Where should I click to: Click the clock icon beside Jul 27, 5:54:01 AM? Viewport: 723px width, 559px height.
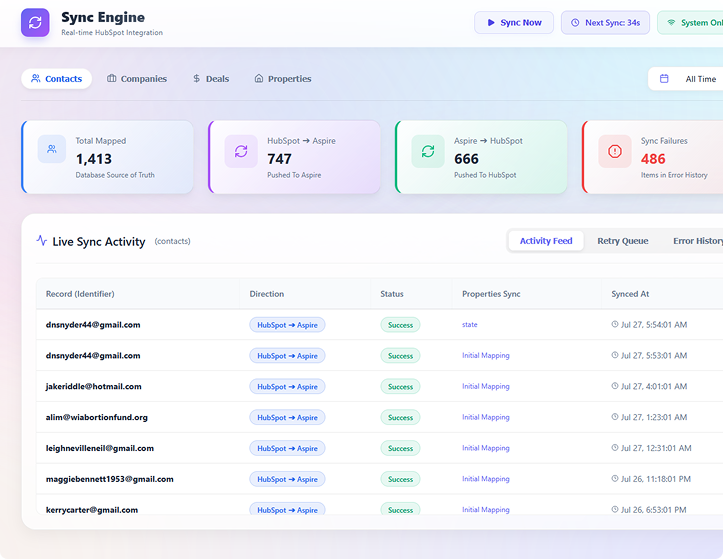[x=615, y=324]
